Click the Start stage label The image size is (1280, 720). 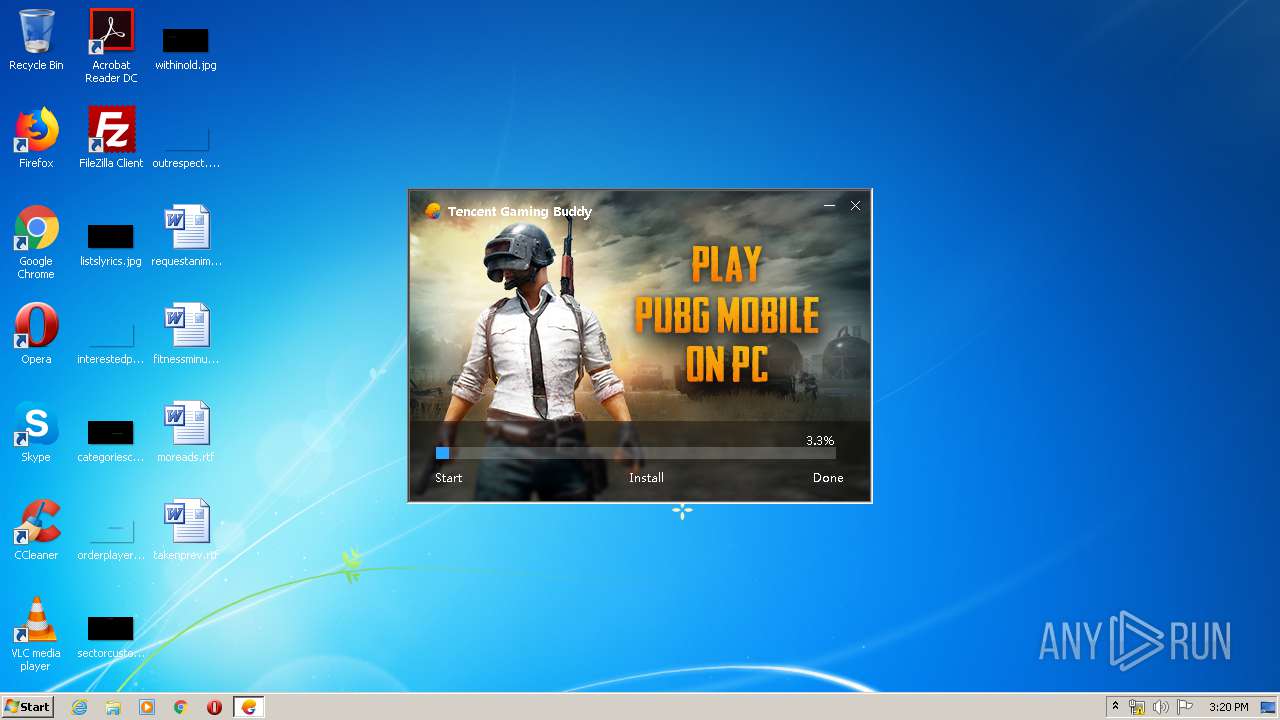pos(449,478)
